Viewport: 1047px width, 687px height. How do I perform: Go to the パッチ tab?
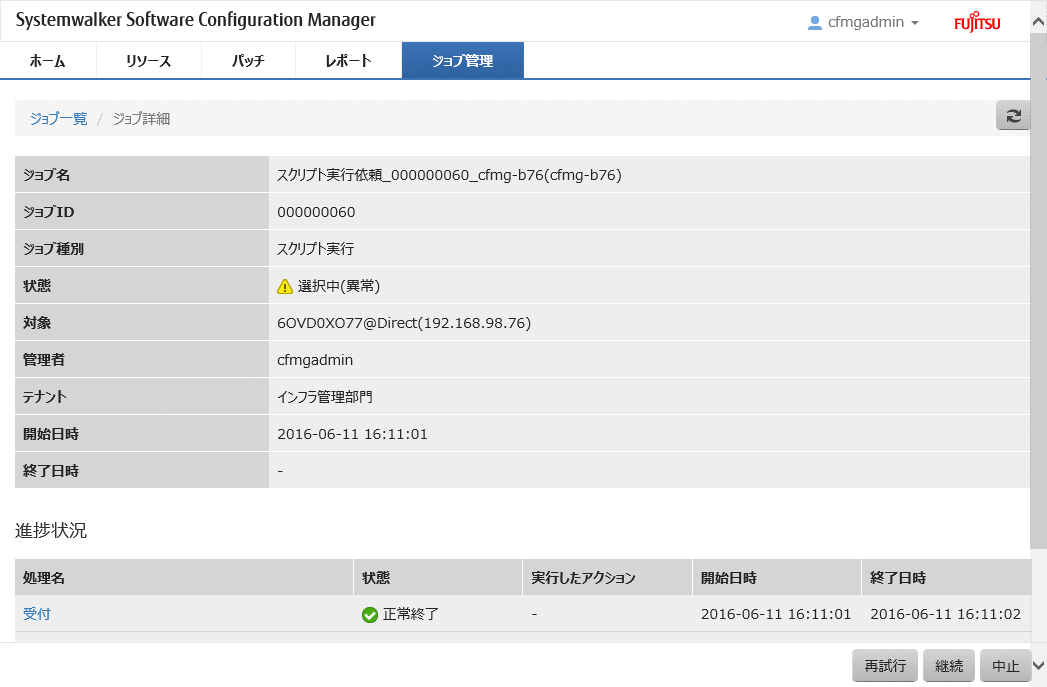tap(248, 61)
